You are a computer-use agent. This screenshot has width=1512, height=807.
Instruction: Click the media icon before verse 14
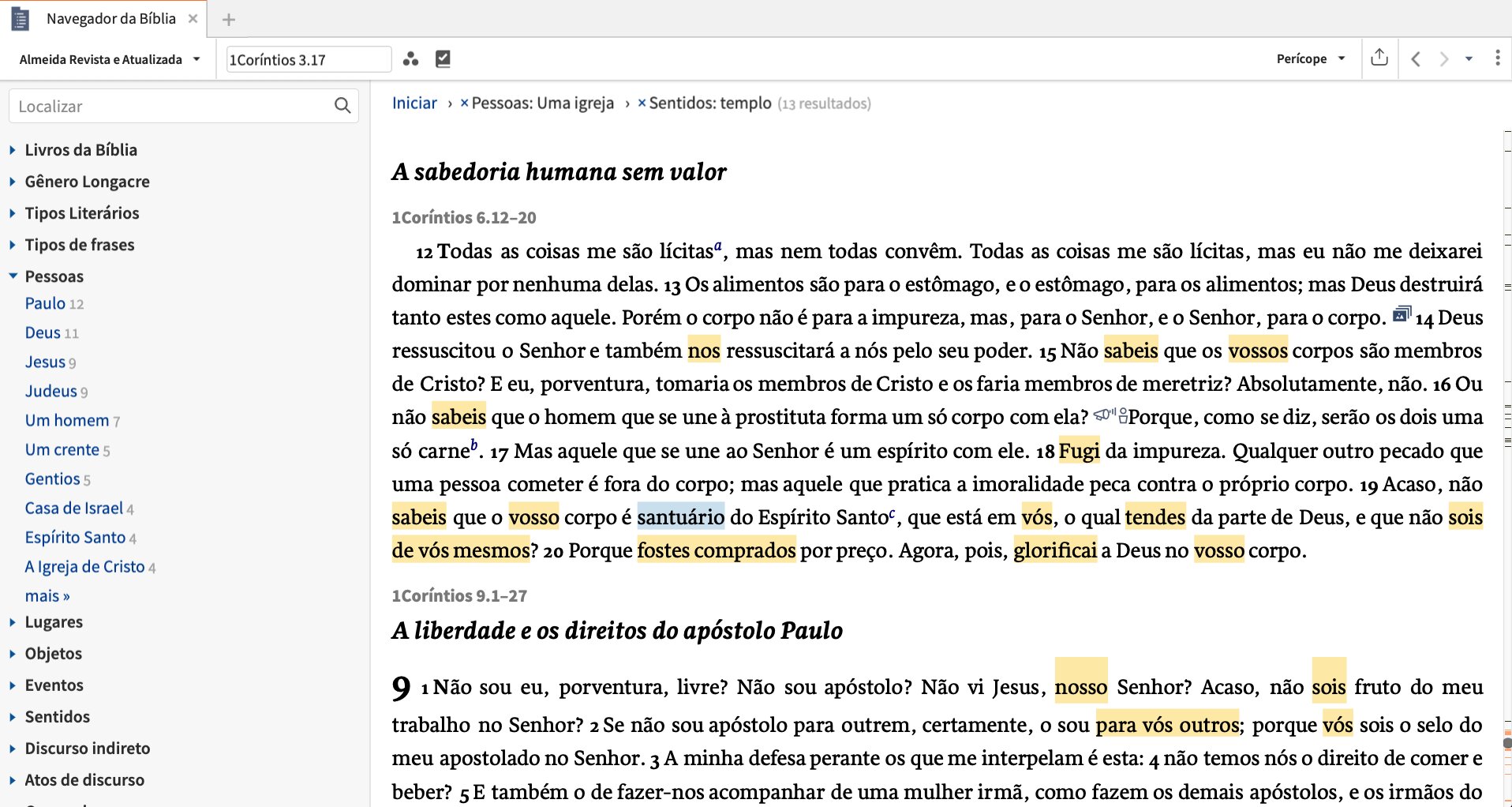point(1402,313)
